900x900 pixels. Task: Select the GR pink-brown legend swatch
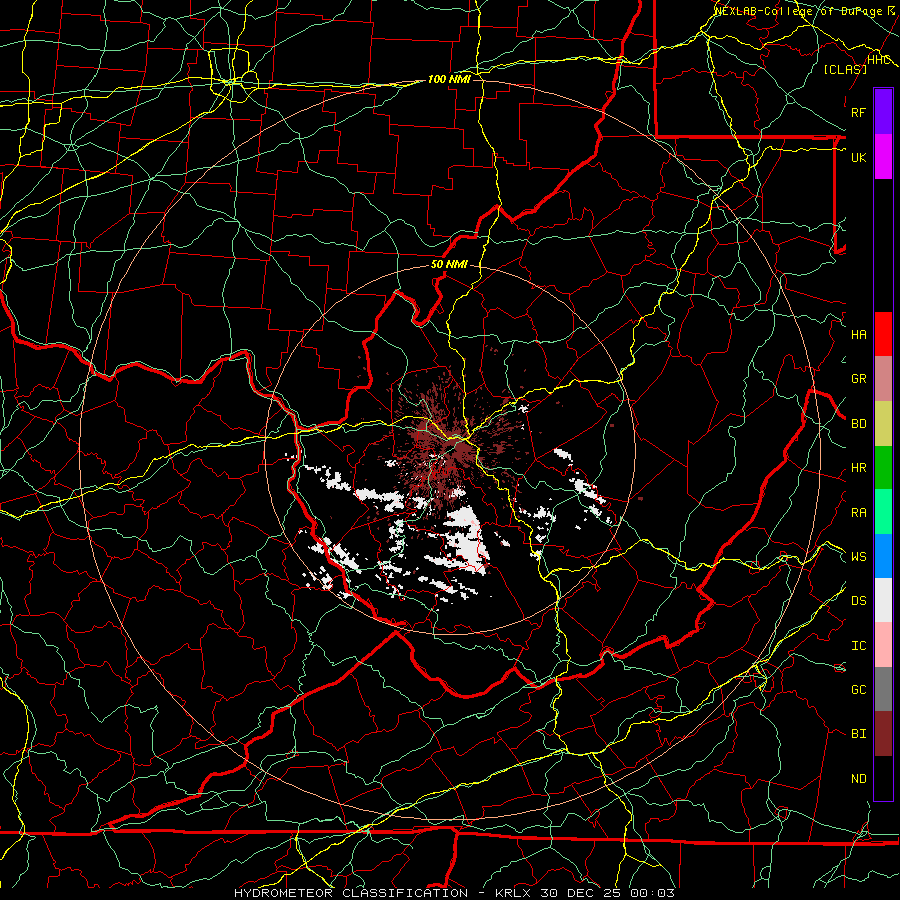pos(883,378)
